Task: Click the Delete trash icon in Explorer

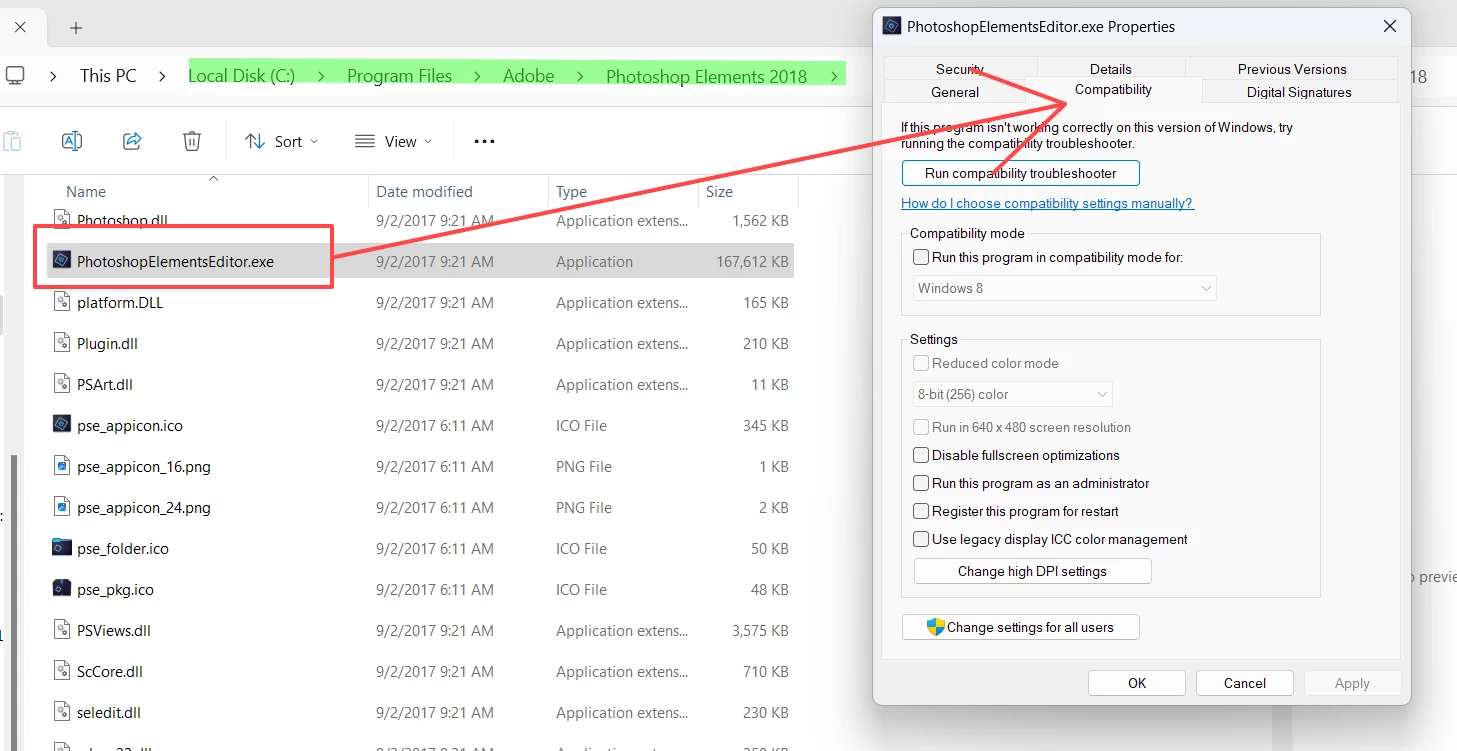Action: pos(192,141)
